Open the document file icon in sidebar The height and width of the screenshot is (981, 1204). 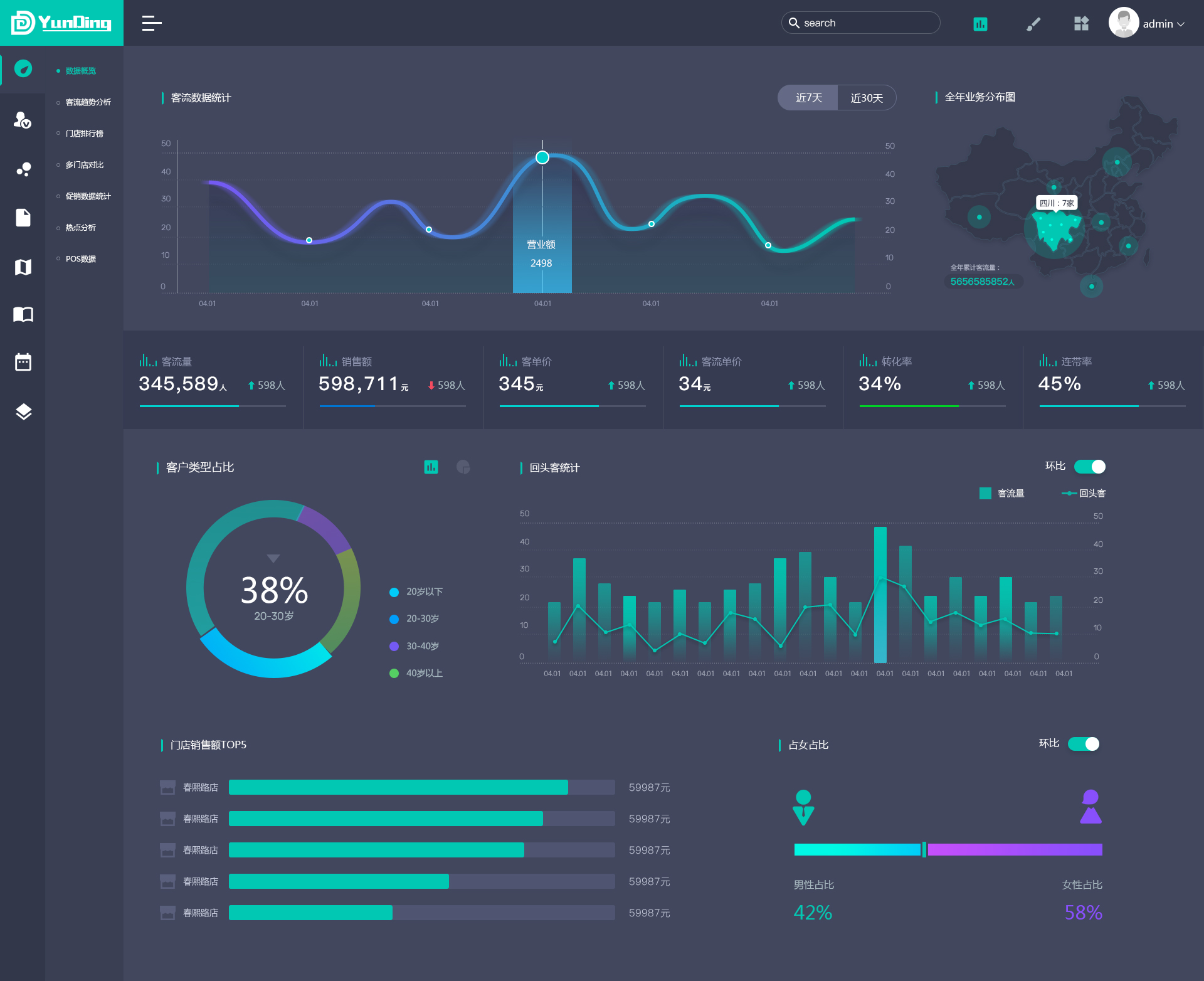tap(23, 218)
